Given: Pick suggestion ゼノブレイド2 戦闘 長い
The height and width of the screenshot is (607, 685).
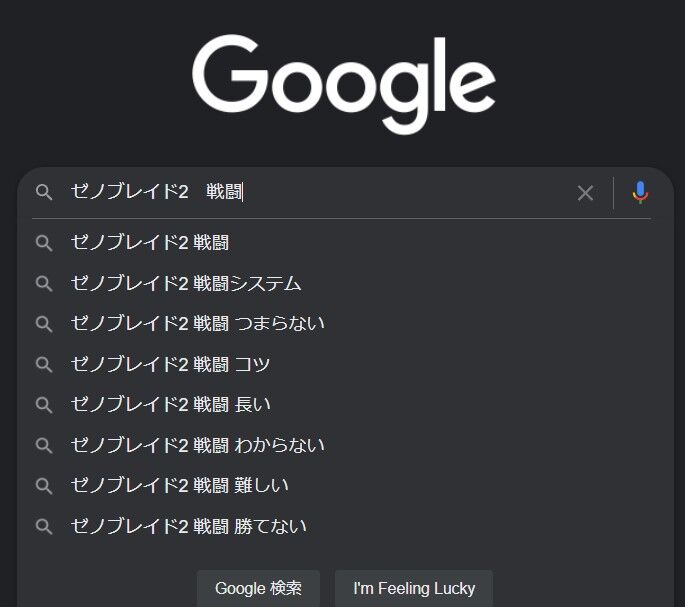Looking at the screenshot, I should click(345, 405).
